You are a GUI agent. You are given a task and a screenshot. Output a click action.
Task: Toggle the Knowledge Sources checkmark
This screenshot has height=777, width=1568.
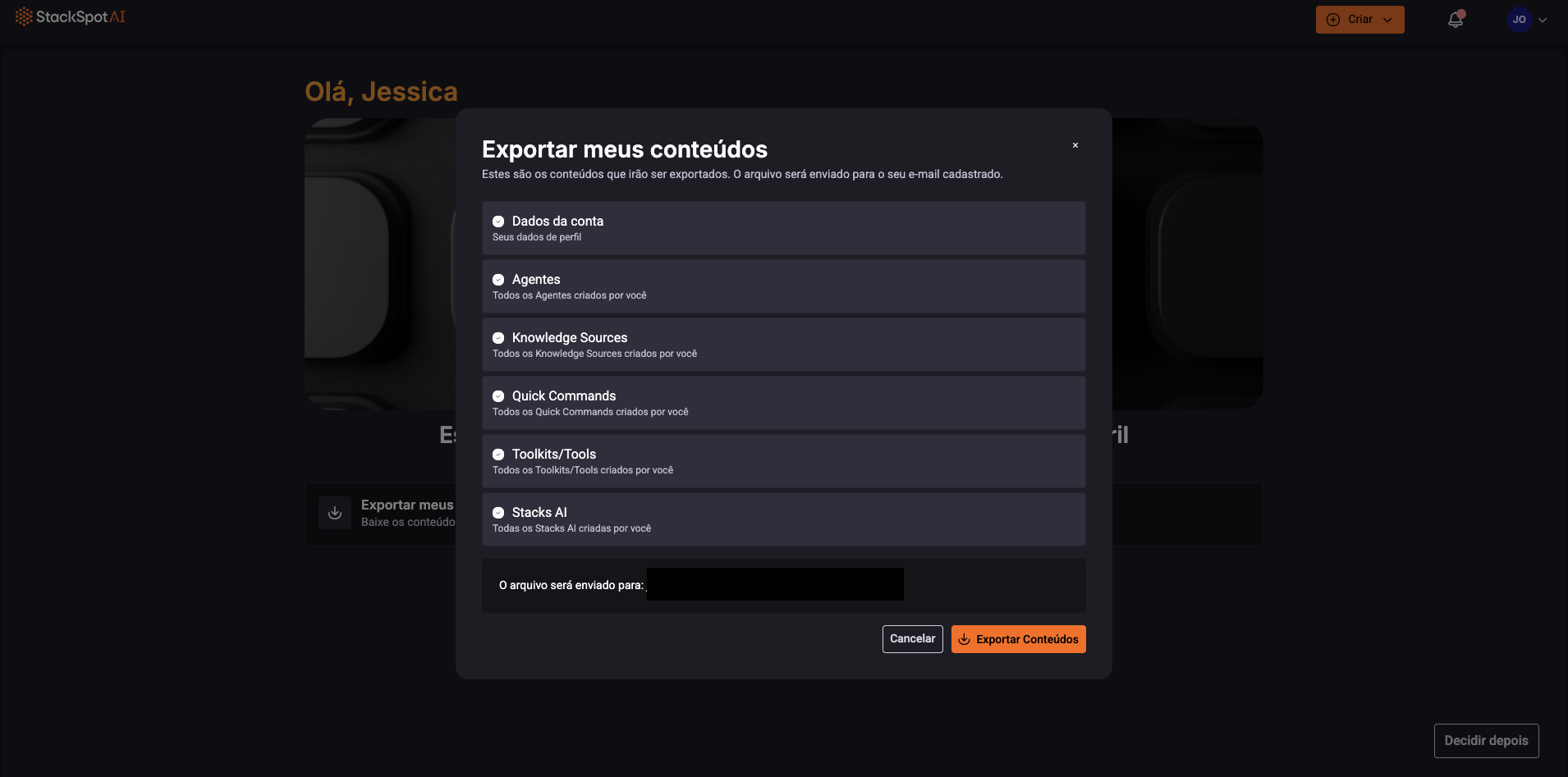click(498, 338)
